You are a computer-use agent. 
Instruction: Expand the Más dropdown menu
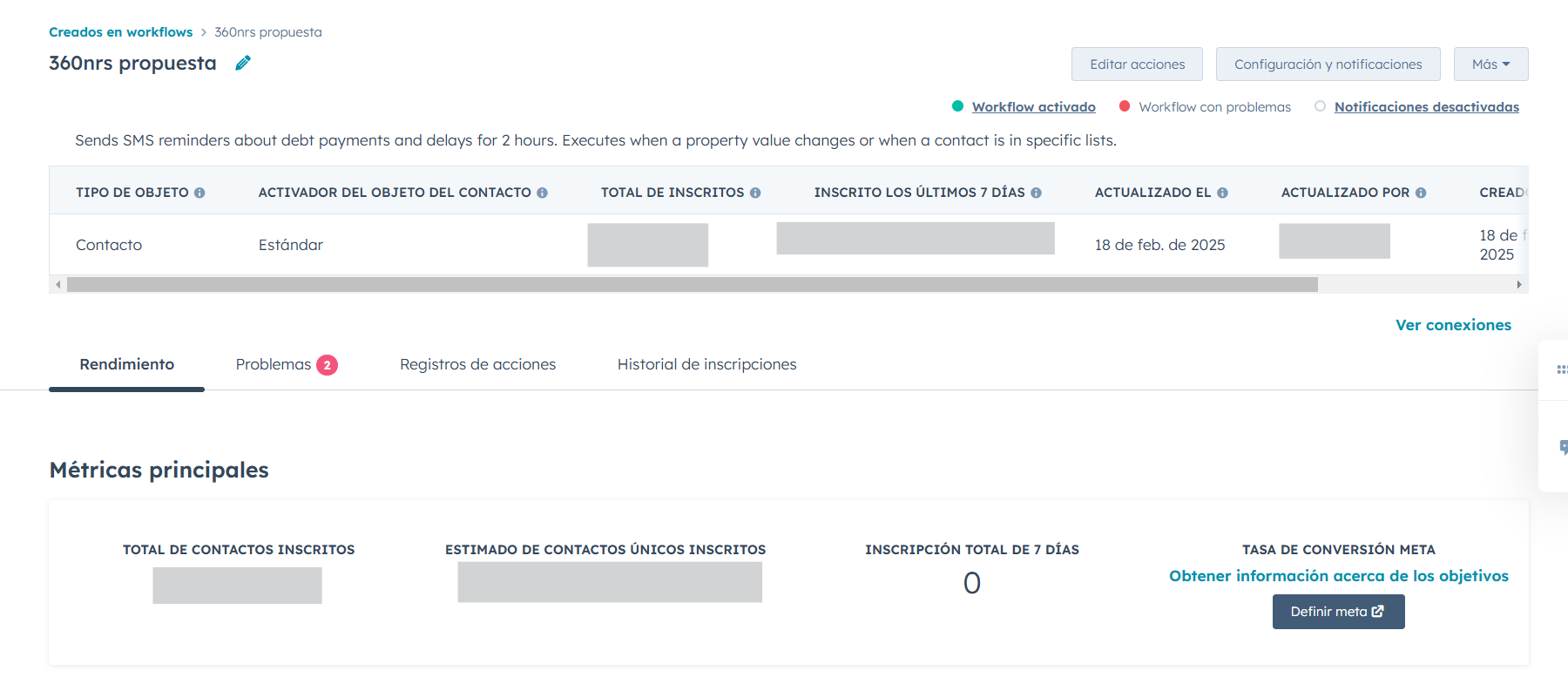click(1490, 64)
